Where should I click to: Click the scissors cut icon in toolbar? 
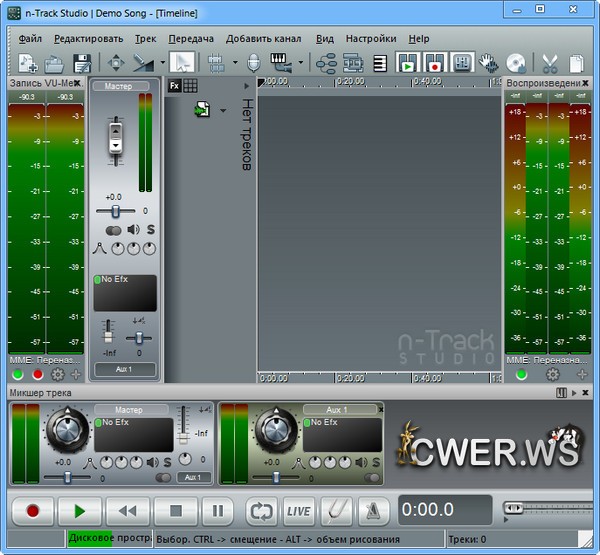click(549, 62)
